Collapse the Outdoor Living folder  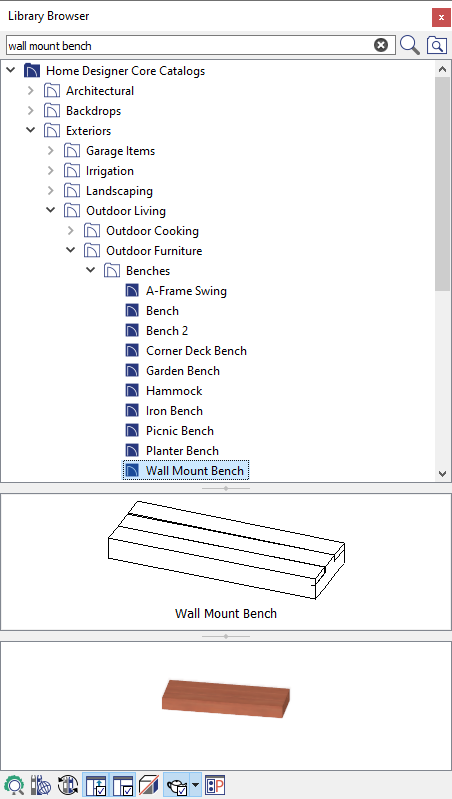(x=50, y=210)
